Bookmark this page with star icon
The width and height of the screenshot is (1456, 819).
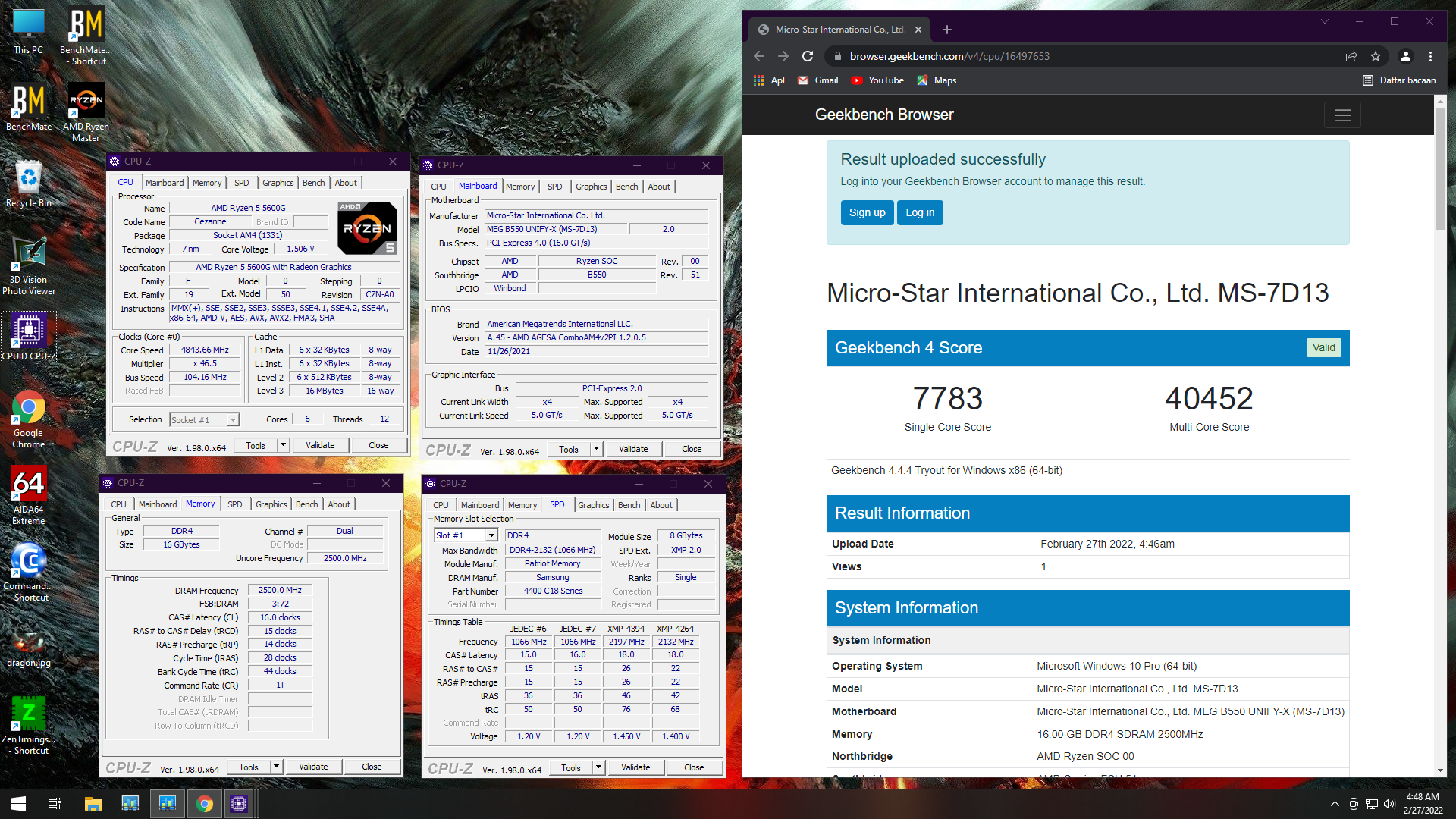1376,56
